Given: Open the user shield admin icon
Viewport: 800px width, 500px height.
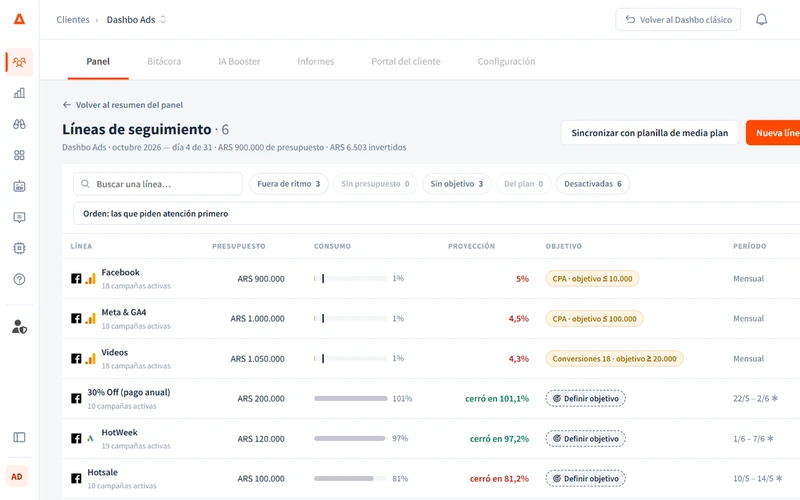Looking at the screenshot, I should pyautogui.click(x=19, y=327).
